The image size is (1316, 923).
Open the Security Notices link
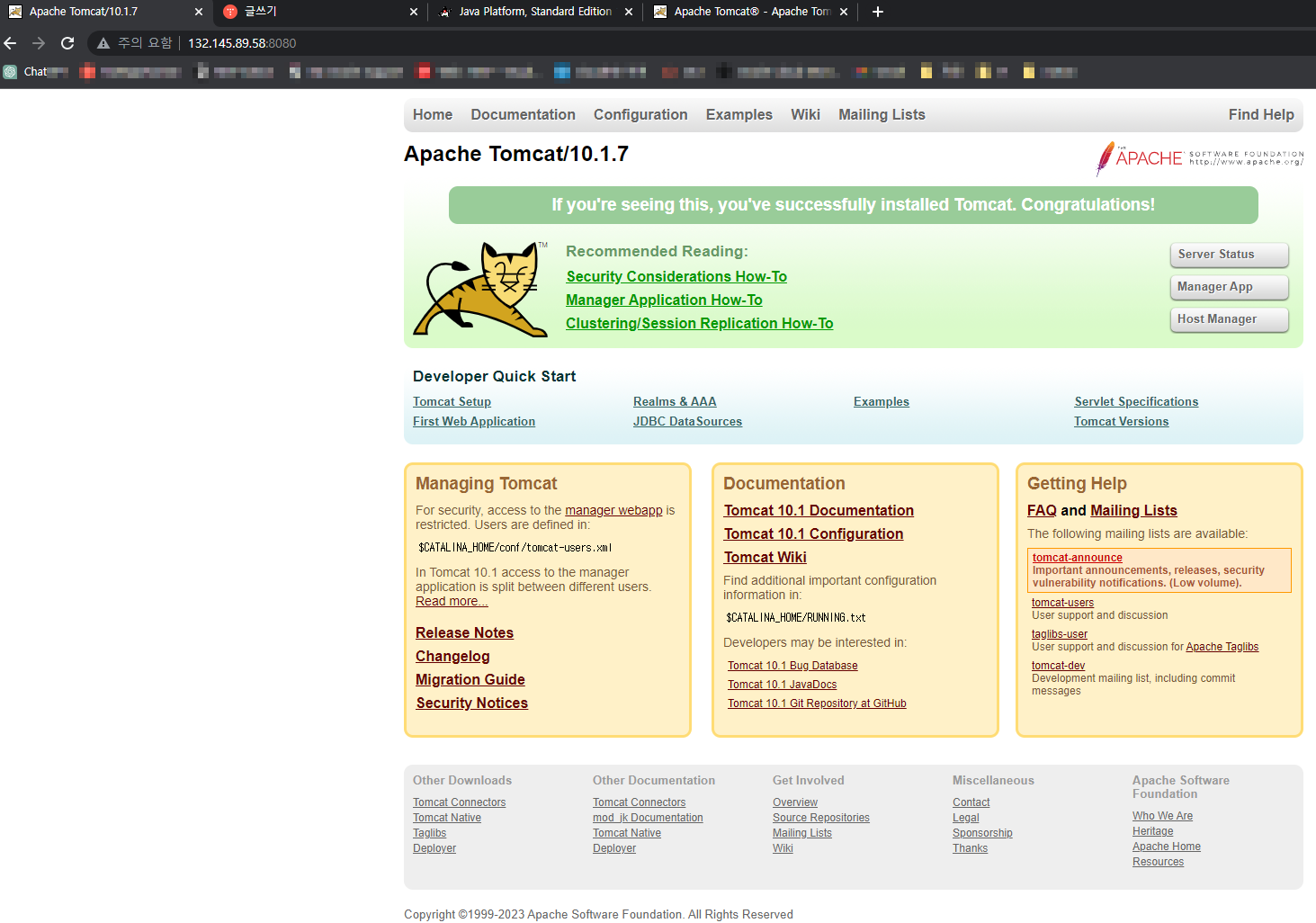[x=472, y=703]
